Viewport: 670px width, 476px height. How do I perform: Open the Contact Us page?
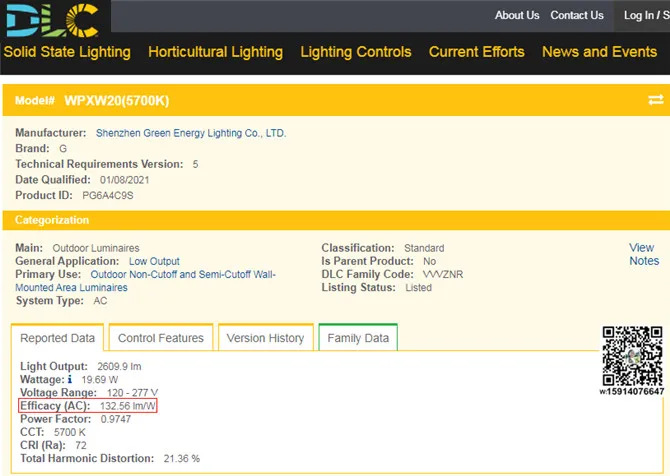tap(577, 15)
